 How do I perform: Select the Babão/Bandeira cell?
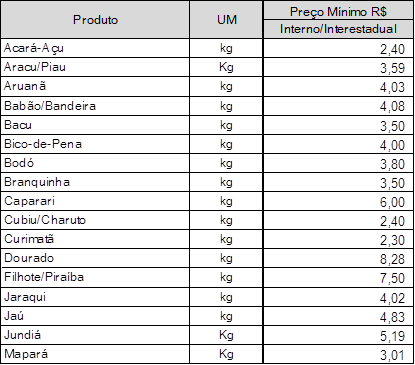(95, 106)
